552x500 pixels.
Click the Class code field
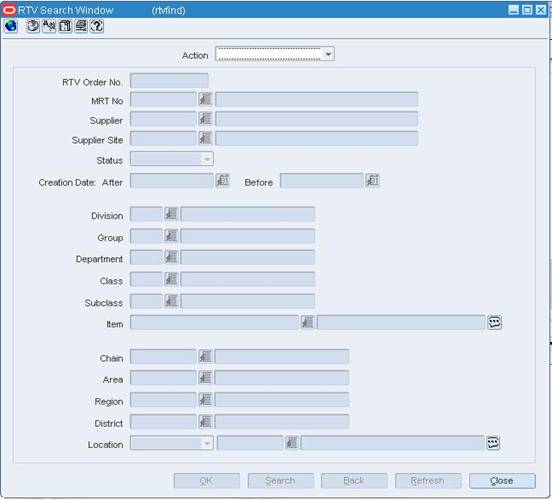146,279
